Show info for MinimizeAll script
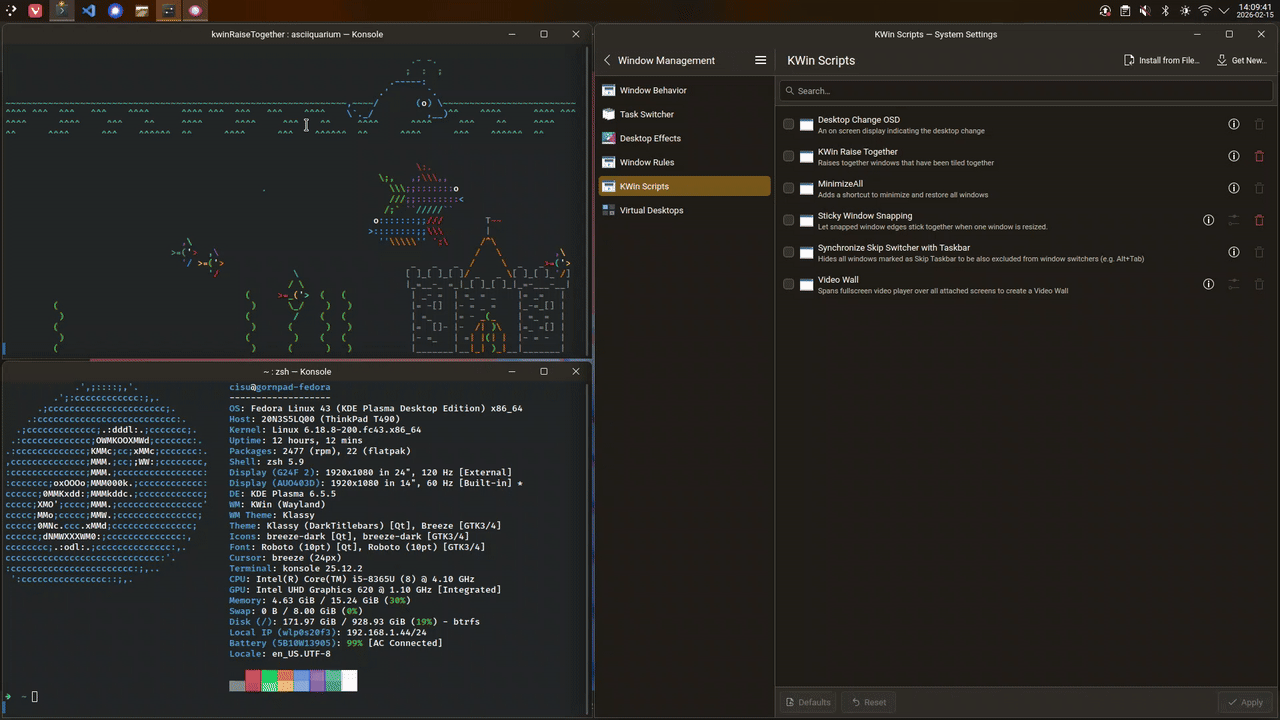 pos(1233,188)
